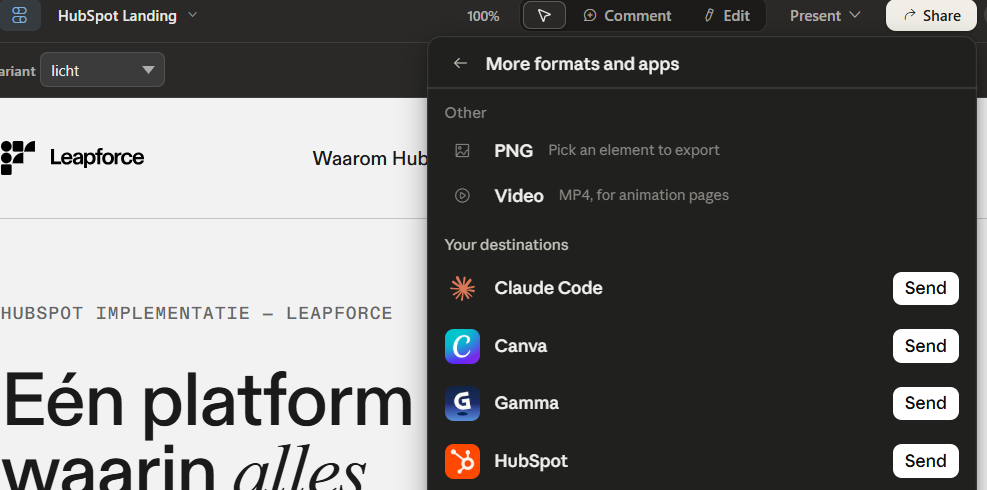
Task: Open the Present dropdown menu
Action: (x=825, y=16)
